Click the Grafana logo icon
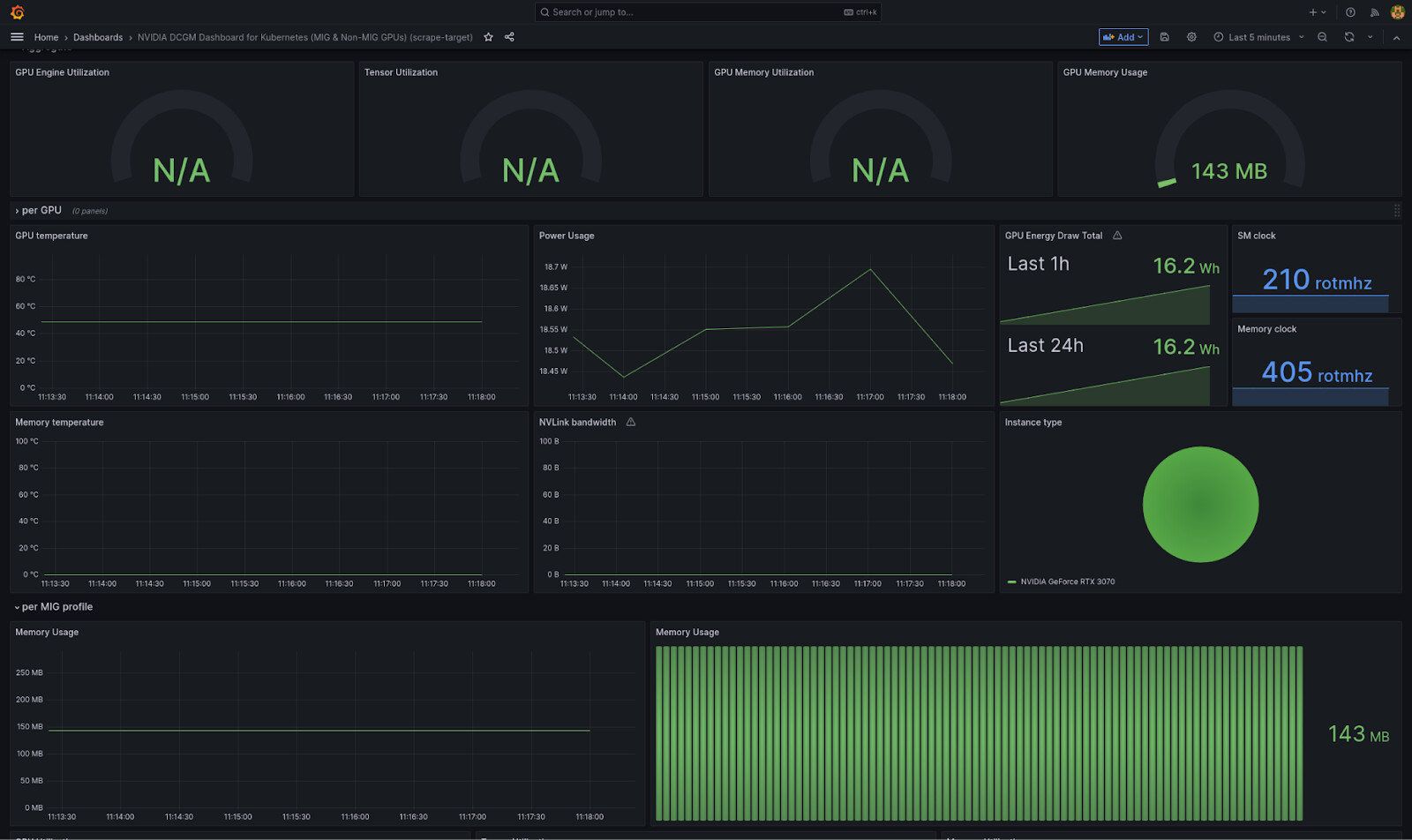 [x=17, y=12]
